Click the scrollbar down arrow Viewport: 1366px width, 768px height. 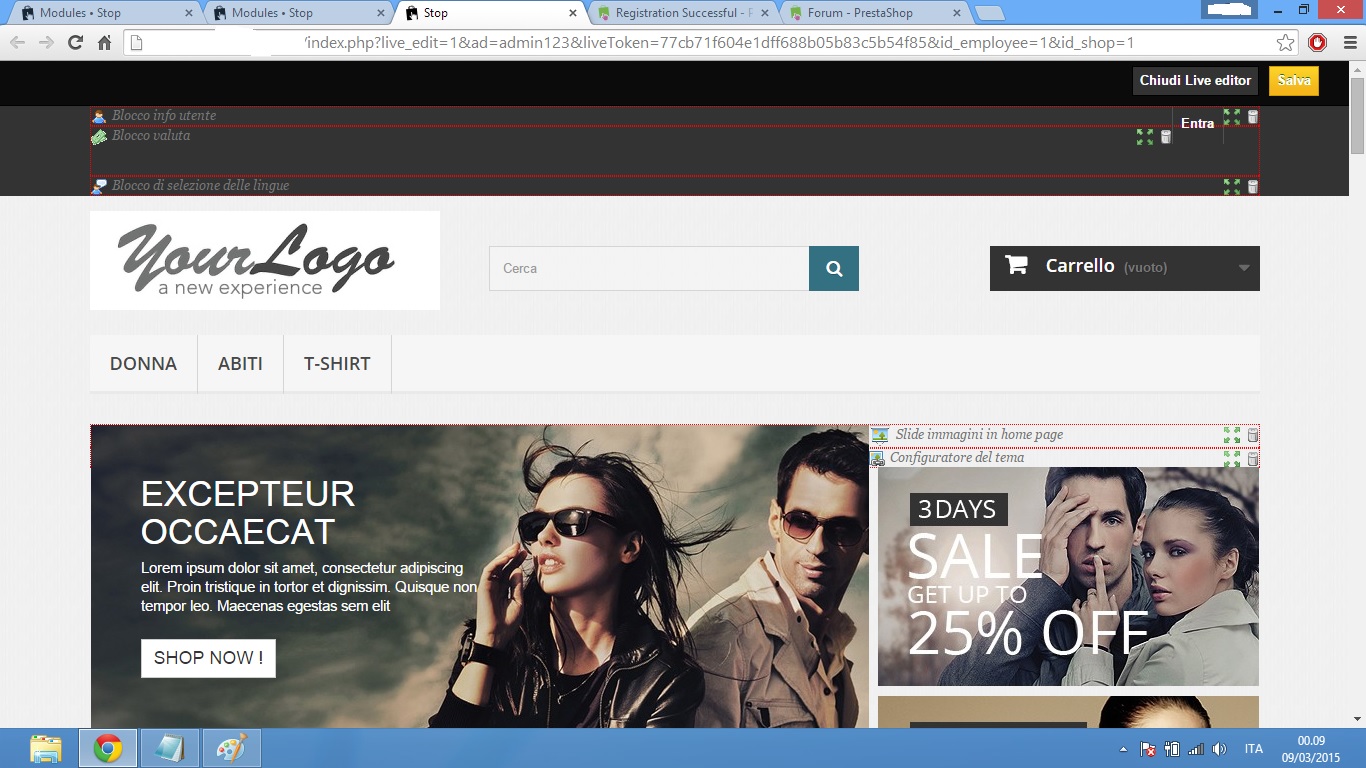[x=1357, y=718]
